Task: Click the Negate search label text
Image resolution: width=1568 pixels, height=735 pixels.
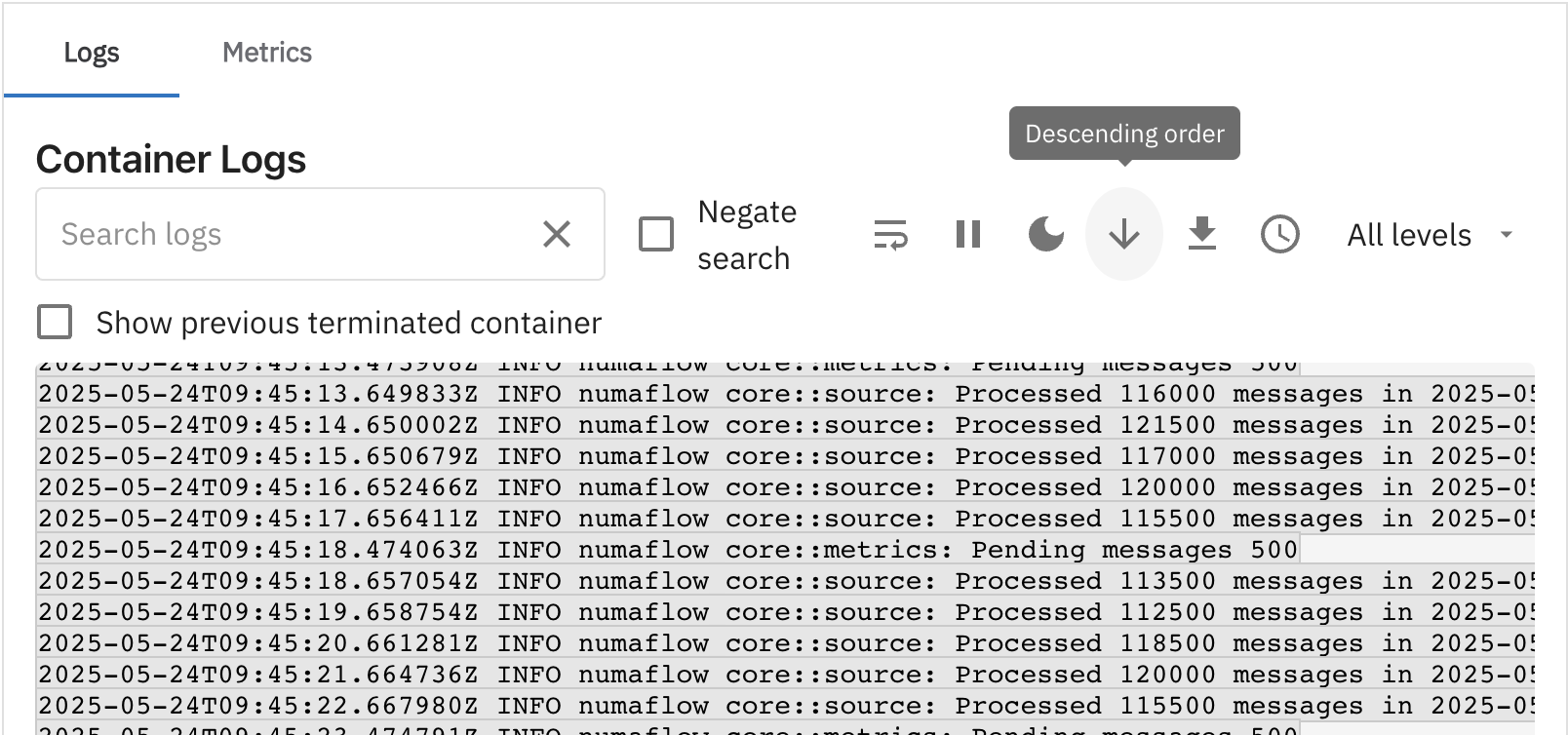Action: (747, 235)
